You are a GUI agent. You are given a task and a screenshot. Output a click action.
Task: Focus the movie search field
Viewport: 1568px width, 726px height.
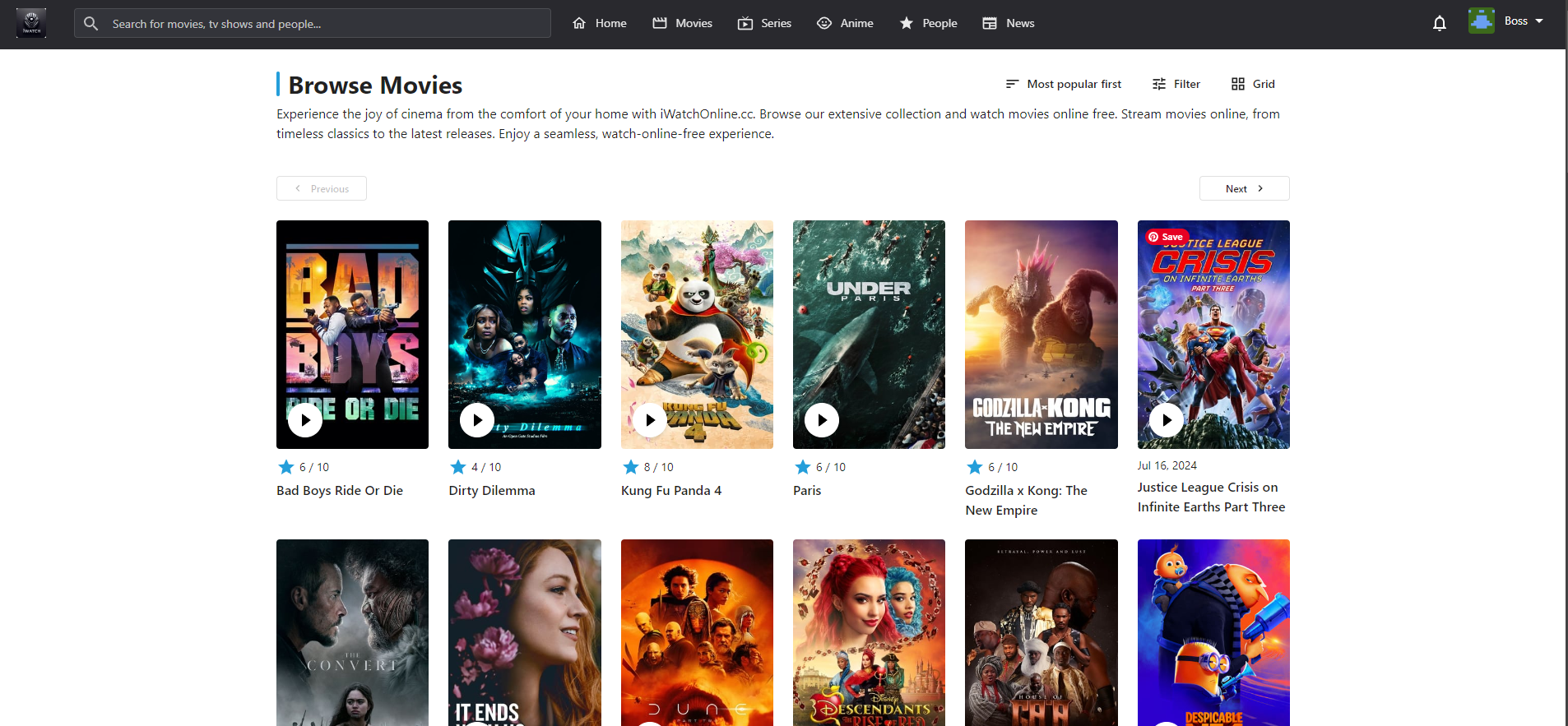313,23
